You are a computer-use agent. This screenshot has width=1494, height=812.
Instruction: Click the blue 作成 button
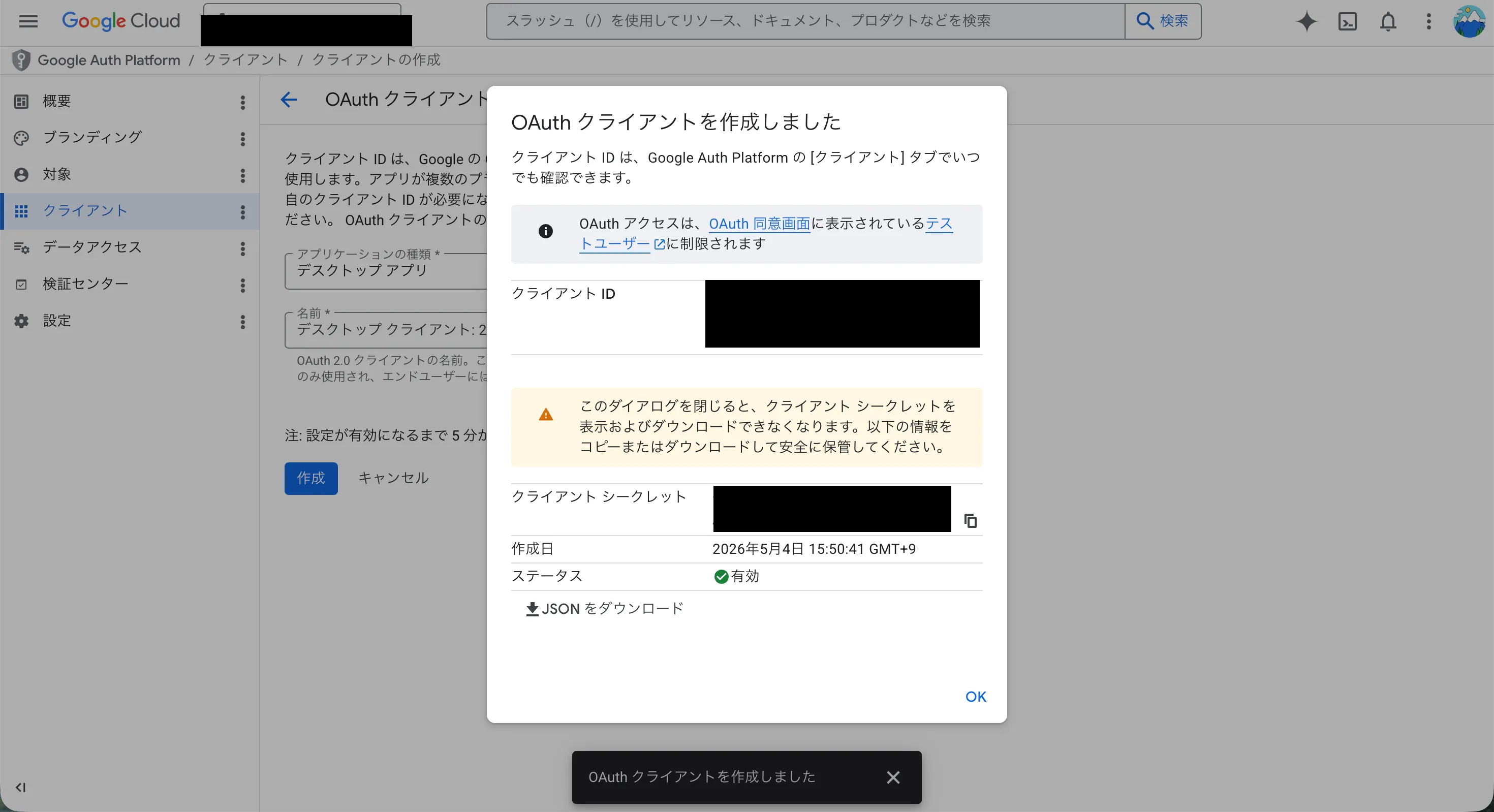(x=311, y=479)
